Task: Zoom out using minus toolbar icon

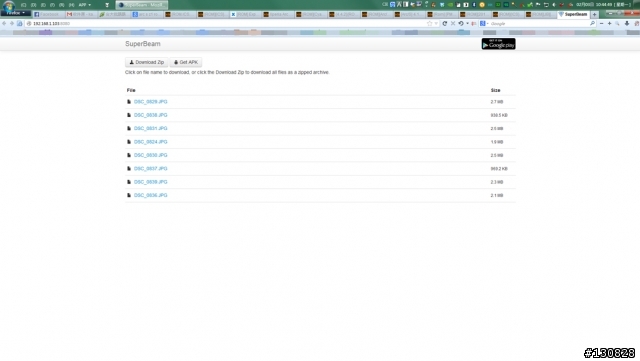Action: tap(602, 24)
